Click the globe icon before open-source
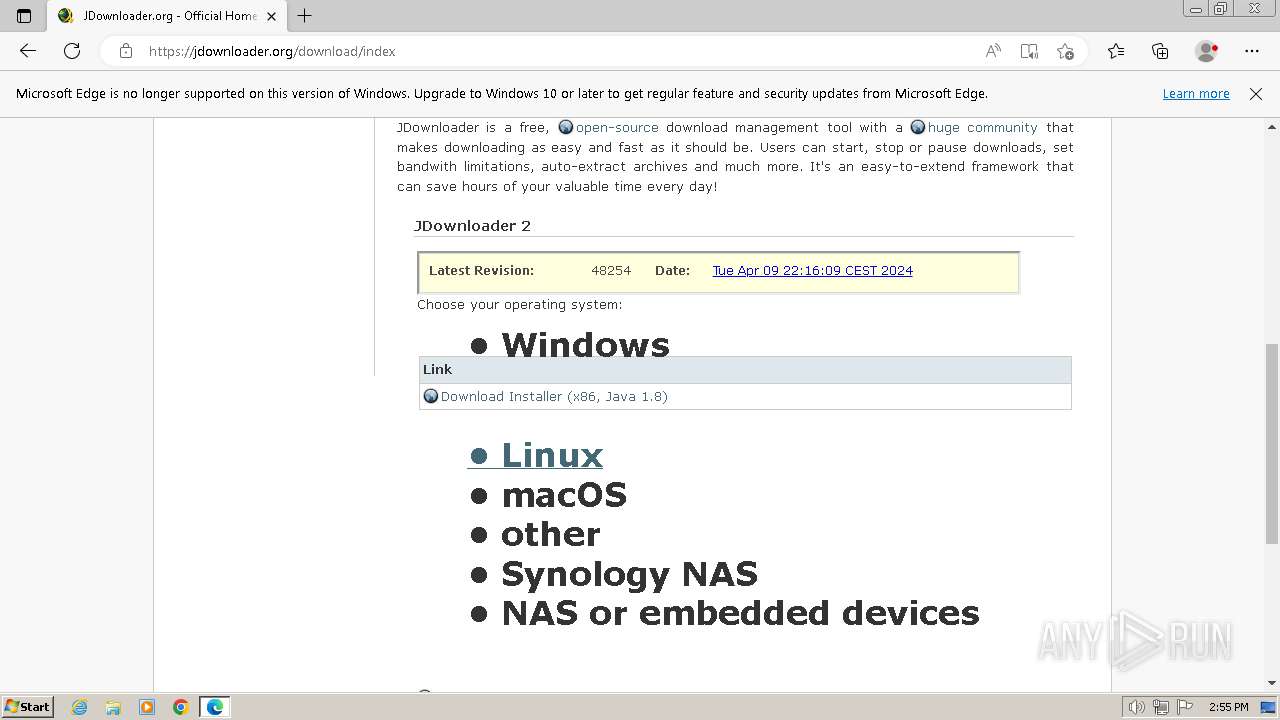Screen dimensions: 1280x720 pyautogui.click(x=566, y=128)
